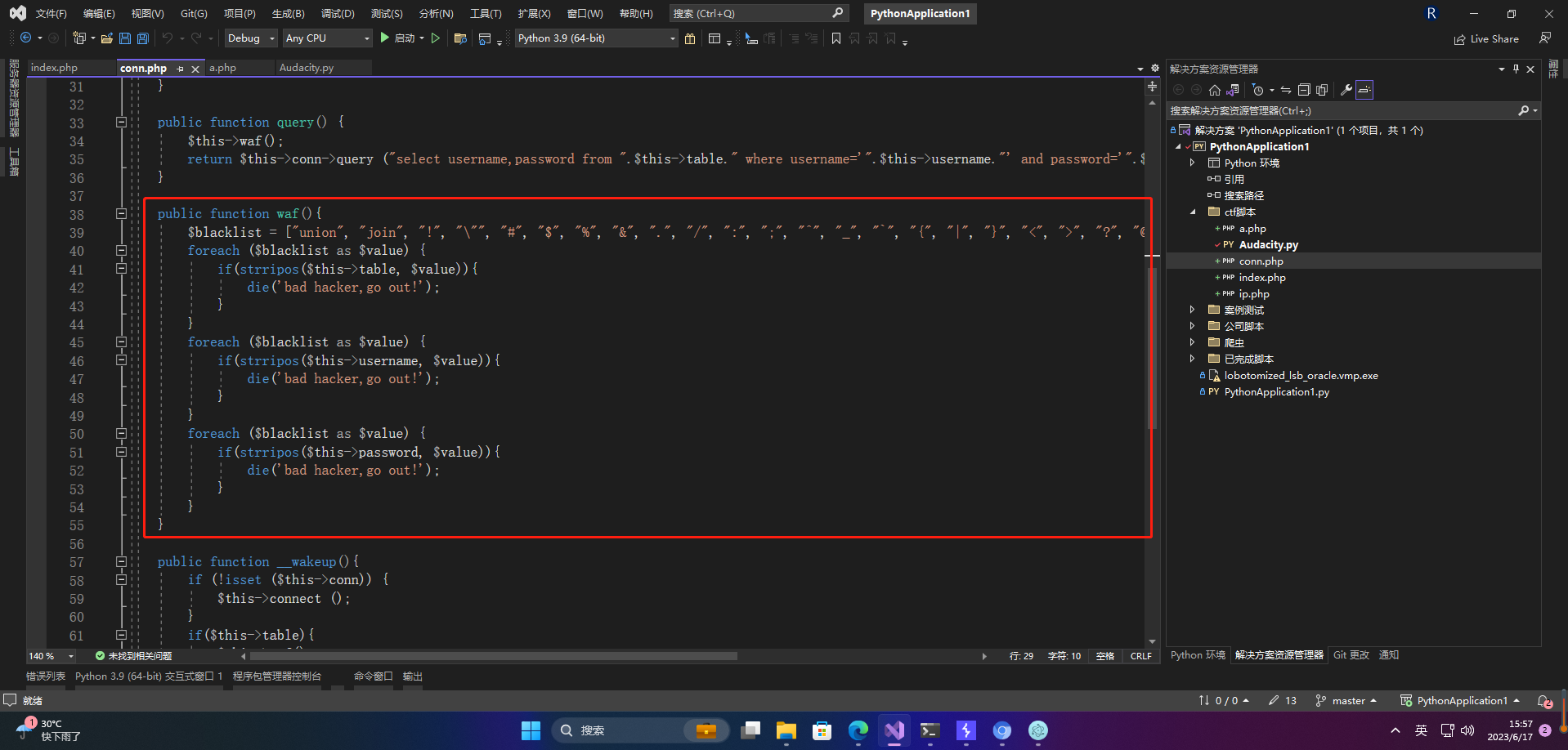The height and width of the screenshot is (750, 1568).
Task: Click the Save All double-disk icon
Action: click(x=143, y=38)
